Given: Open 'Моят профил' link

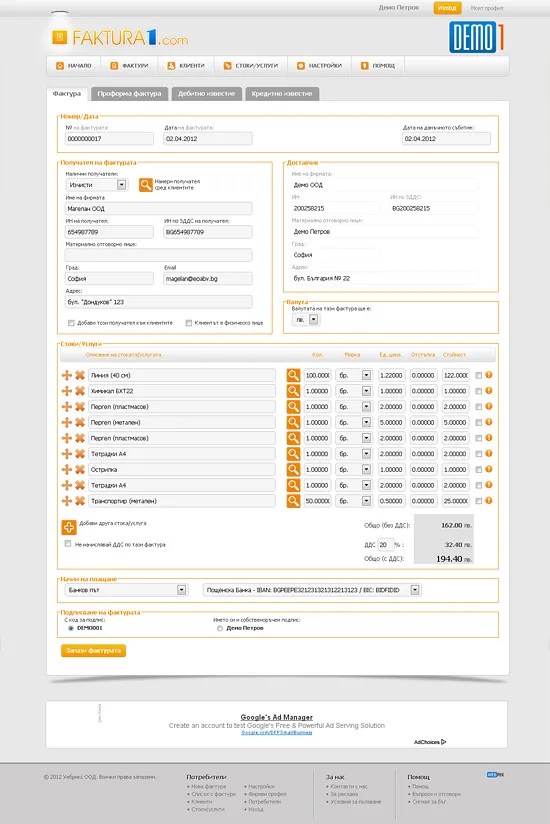Looking at the screenshot, I should (x=486, y=8).
